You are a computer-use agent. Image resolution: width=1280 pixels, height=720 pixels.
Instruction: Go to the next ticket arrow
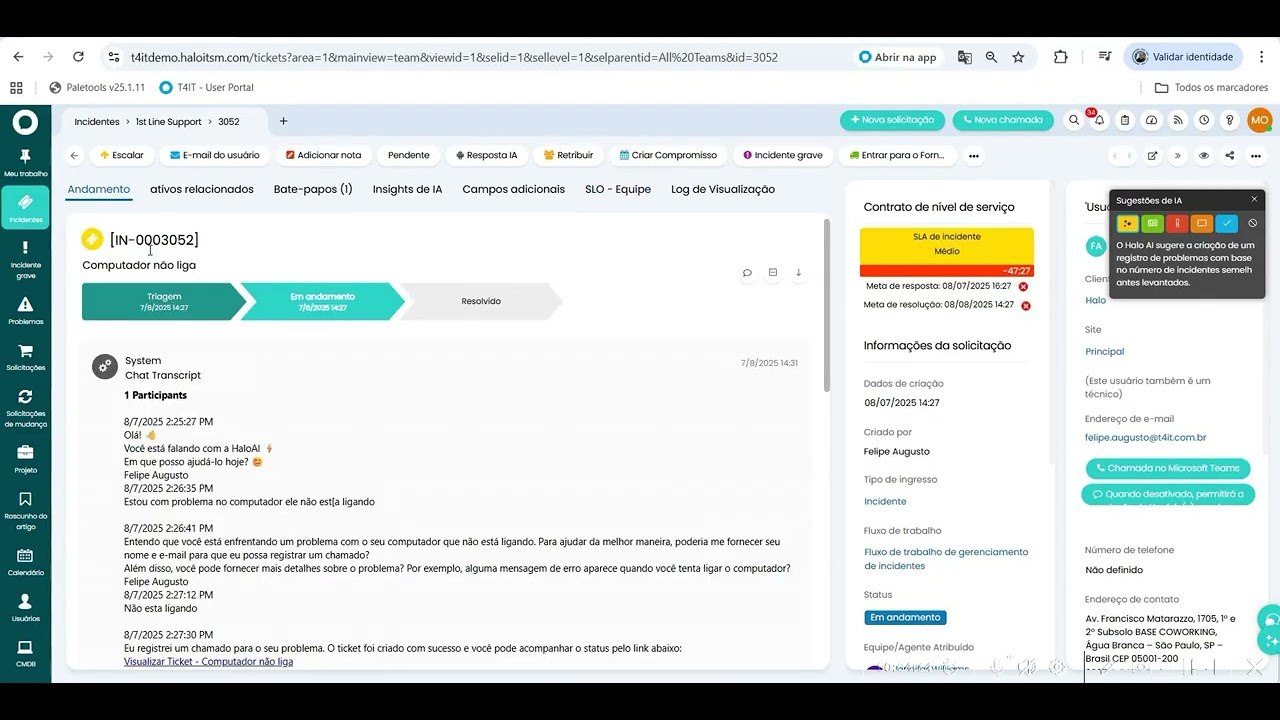tap(1130, 156)
